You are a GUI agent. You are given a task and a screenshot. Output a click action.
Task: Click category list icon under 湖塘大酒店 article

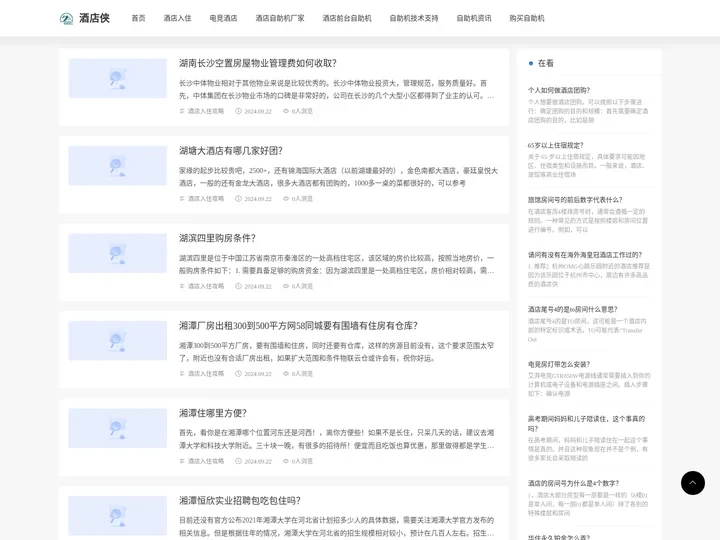click(182, 199)
